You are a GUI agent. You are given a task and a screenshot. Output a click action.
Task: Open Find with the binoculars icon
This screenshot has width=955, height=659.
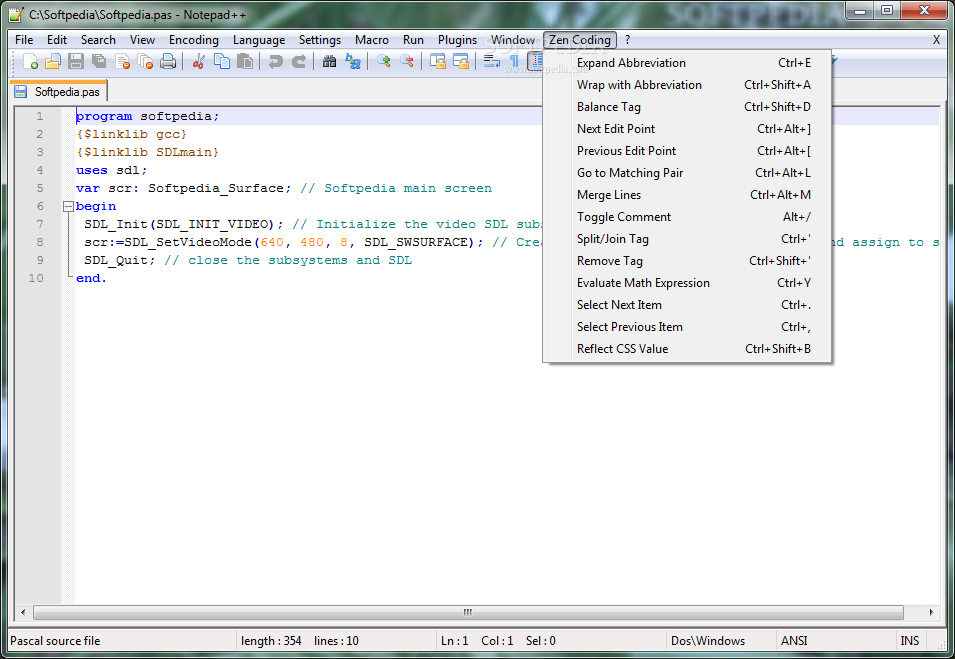point(329,62)
